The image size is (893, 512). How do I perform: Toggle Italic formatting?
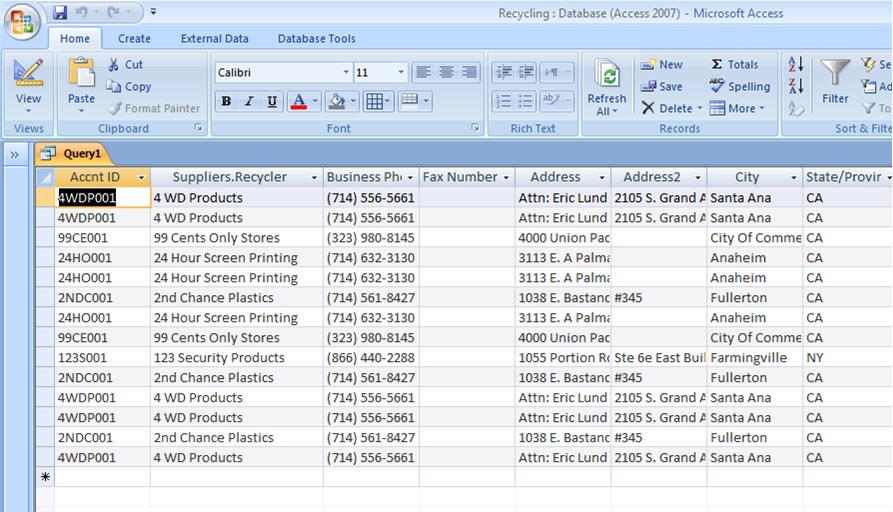click(x=249, y=101)
